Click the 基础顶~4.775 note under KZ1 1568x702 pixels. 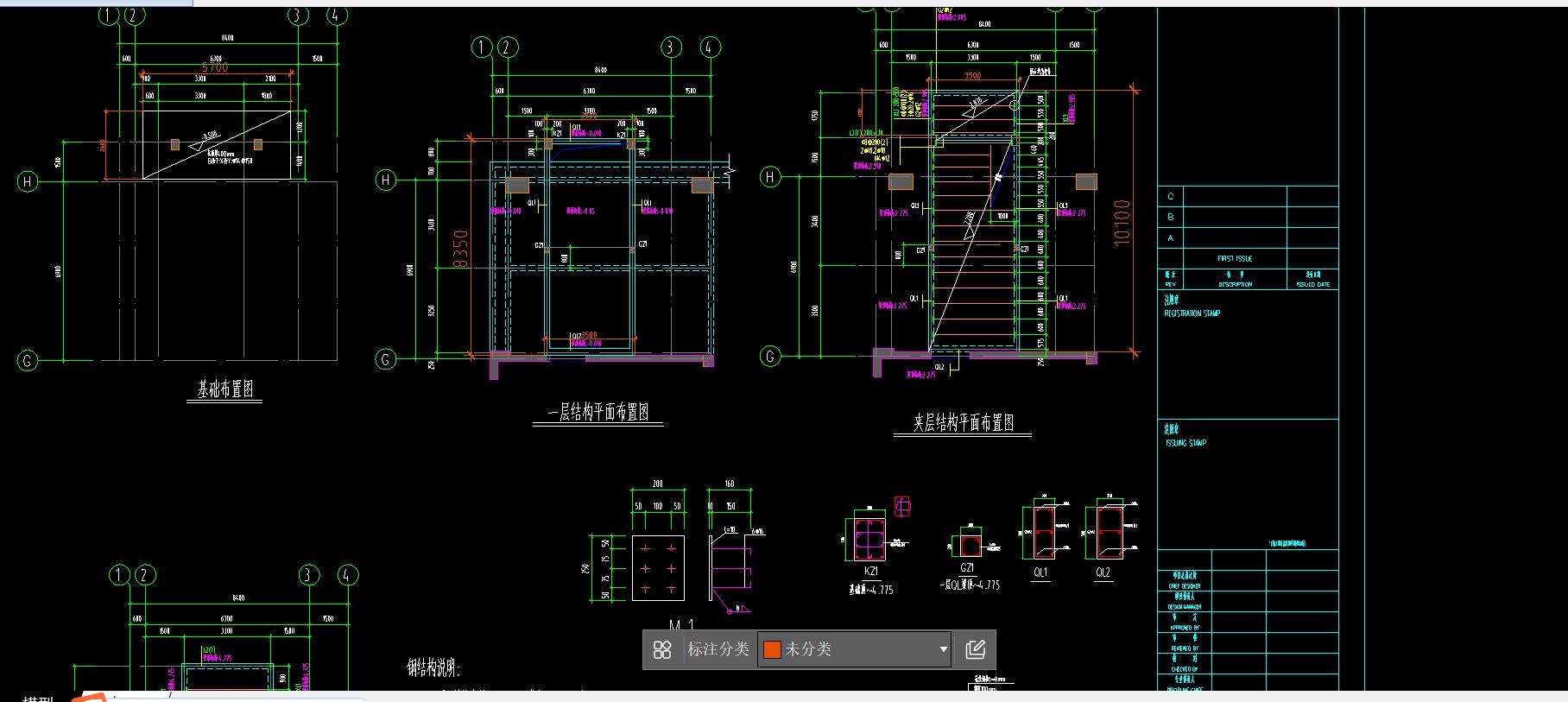[871, 590]
